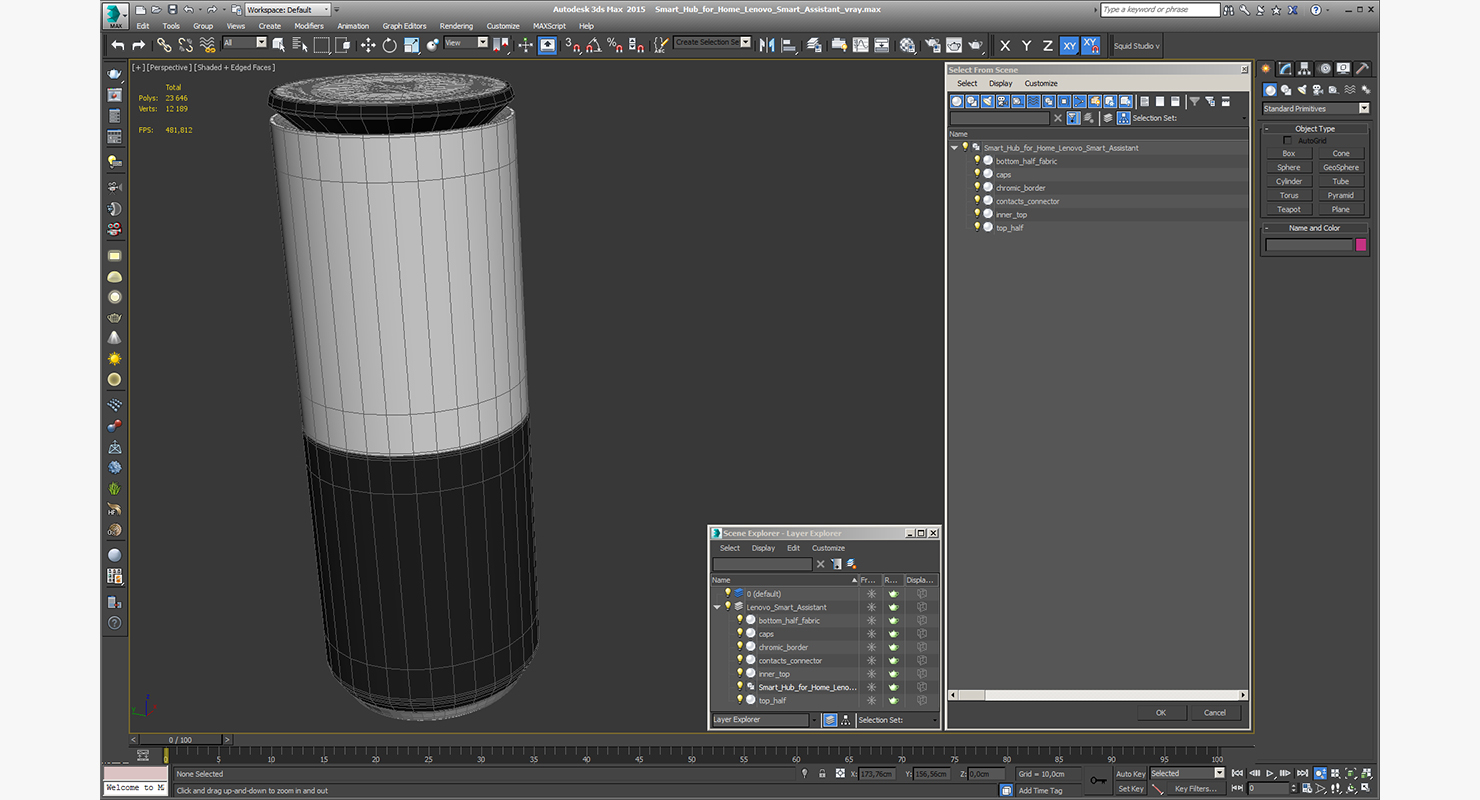Open the Rendering menu
This screenshot has height=800, width=1480.
456,26
